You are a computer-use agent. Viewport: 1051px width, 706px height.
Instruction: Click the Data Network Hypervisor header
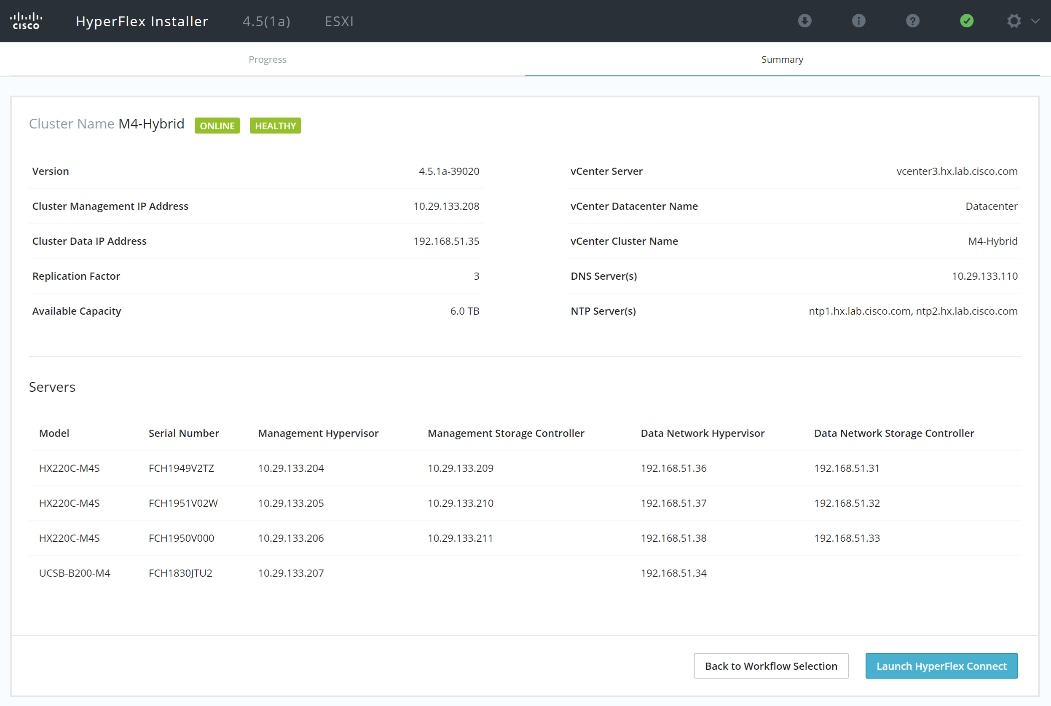point(702,433)
